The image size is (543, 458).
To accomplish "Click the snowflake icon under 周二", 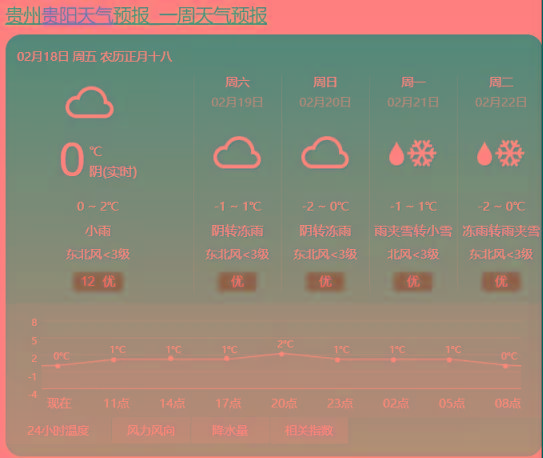I will pos(509,153).
